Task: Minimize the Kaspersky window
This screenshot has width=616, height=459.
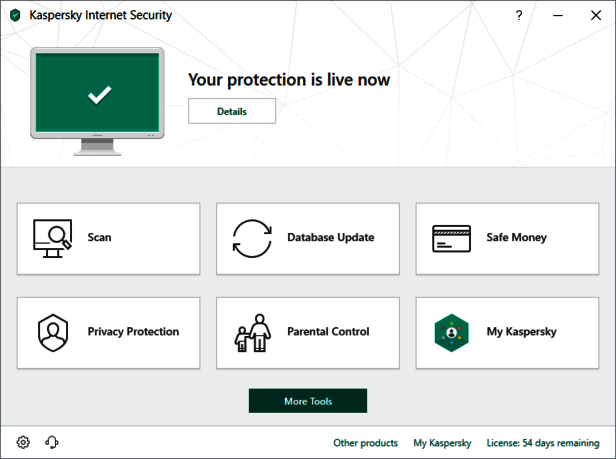Action: (x=555, y=15)
